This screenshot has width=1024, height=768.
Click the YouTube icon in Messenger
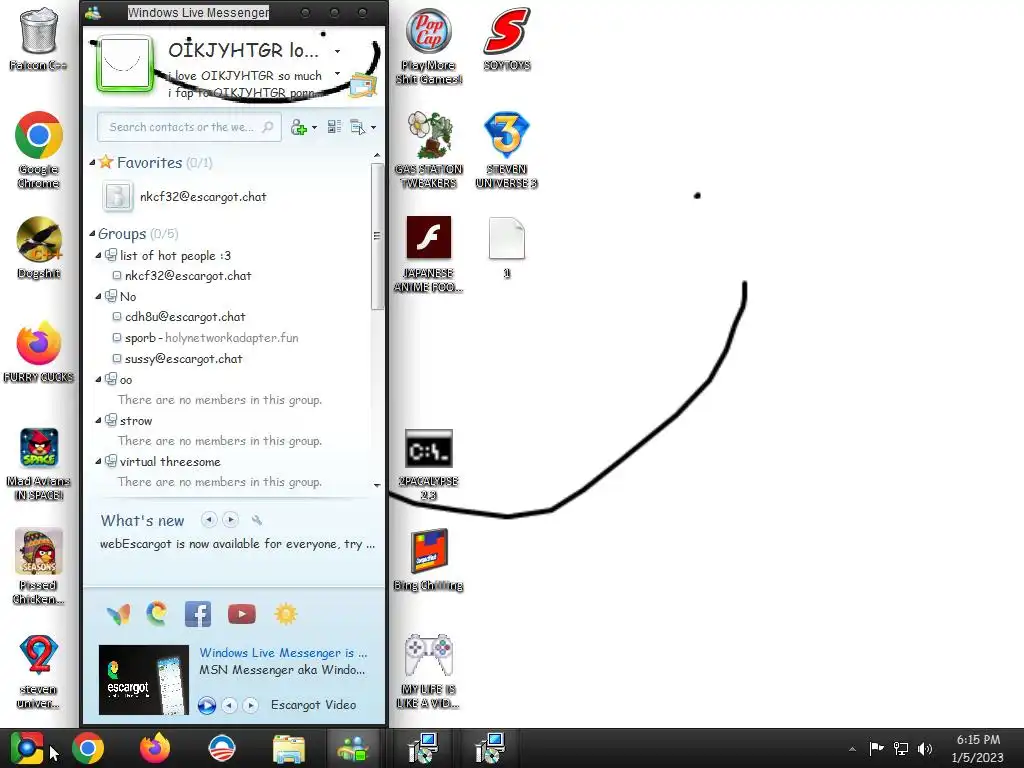[x=242, y=614]
